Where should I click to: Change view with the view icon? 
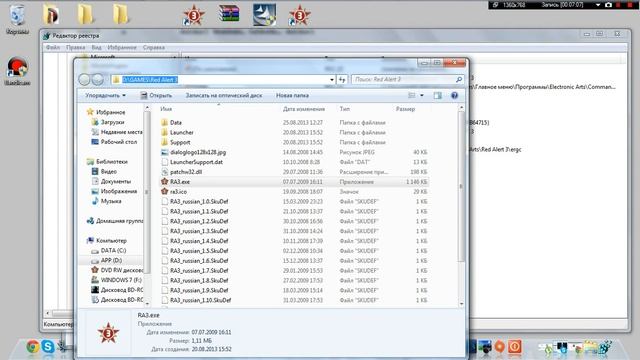click(411, 96)
